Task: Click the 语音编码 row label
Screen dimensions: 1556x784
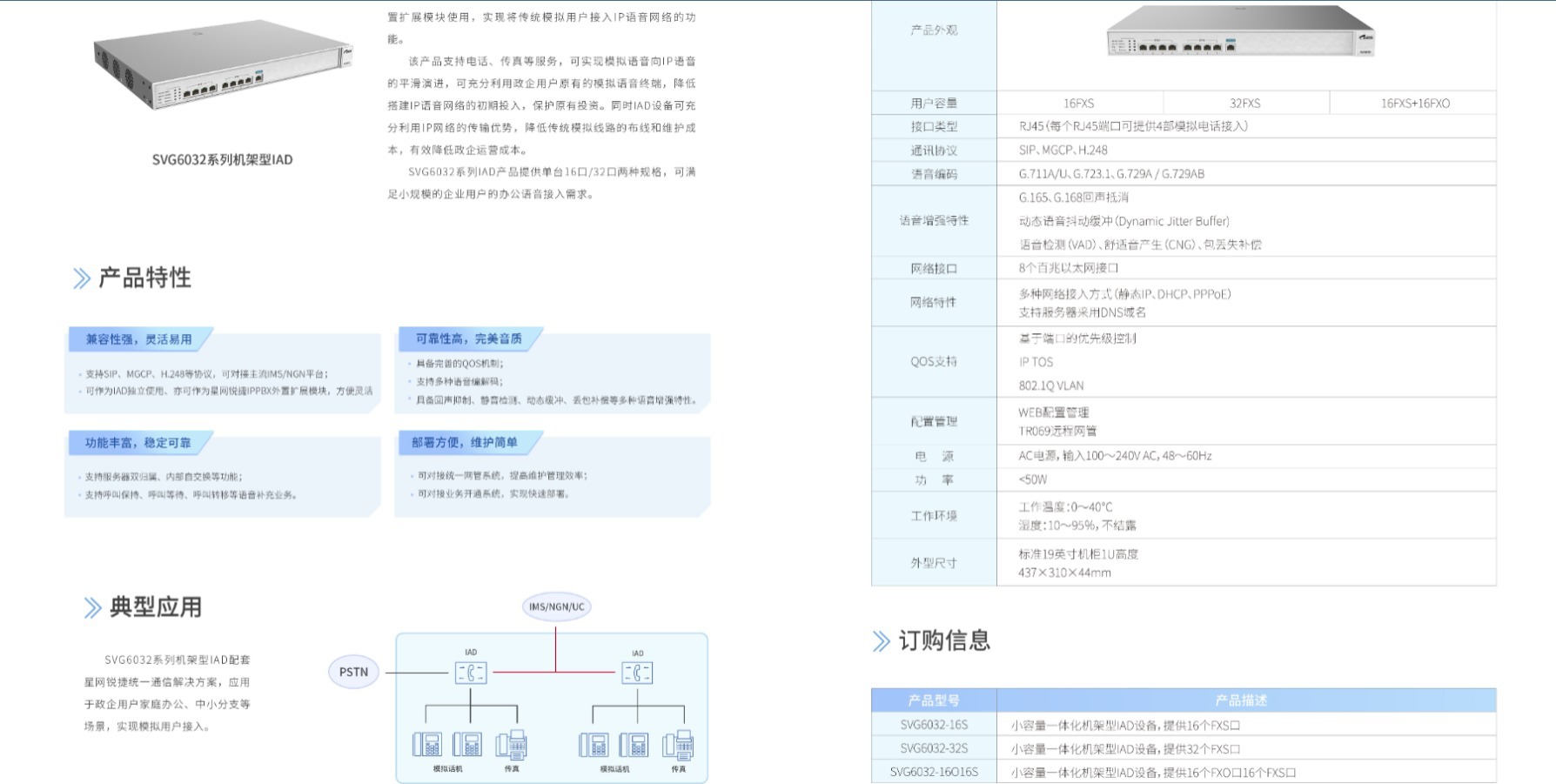Action: point(934,174)
